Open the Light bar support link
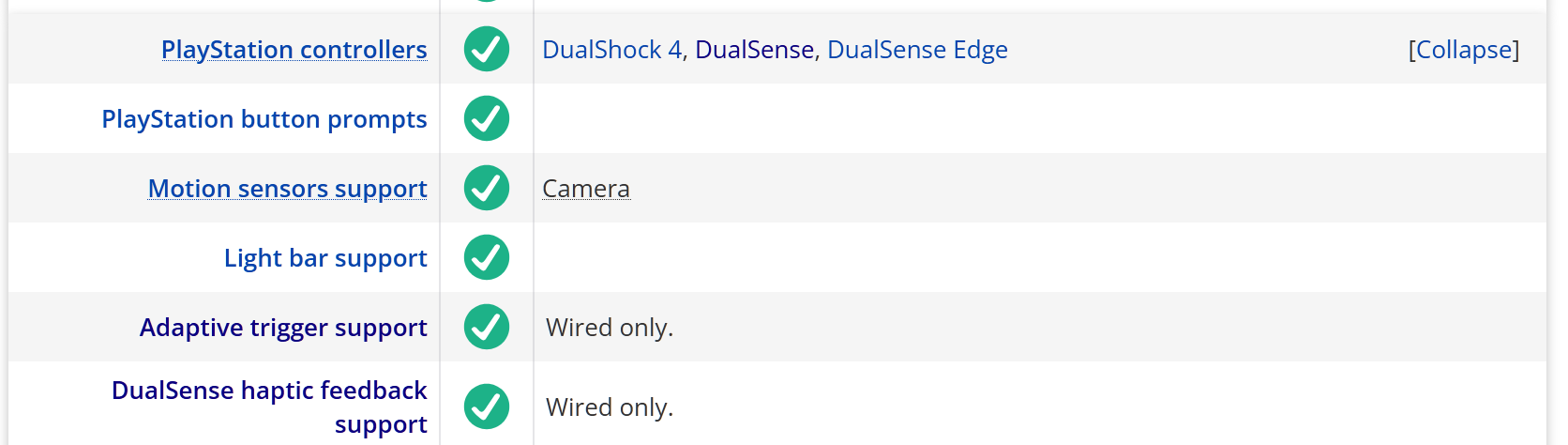Screen dimensions: 1568x445 324,258
